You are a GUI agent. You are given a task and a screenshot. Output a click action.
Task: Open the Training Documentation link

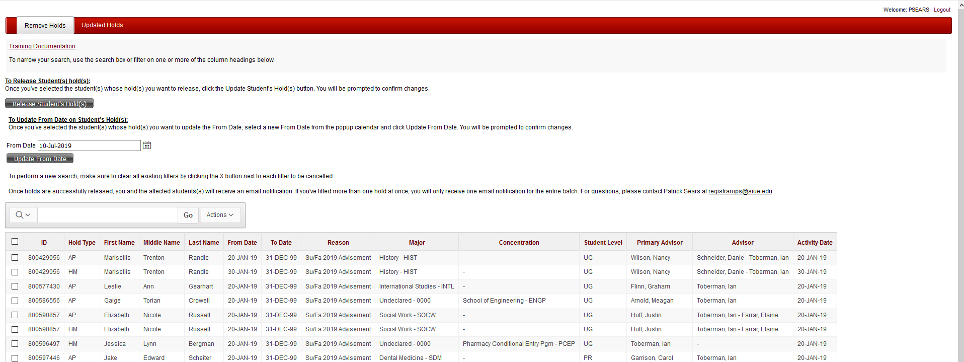tap(42, 46)
